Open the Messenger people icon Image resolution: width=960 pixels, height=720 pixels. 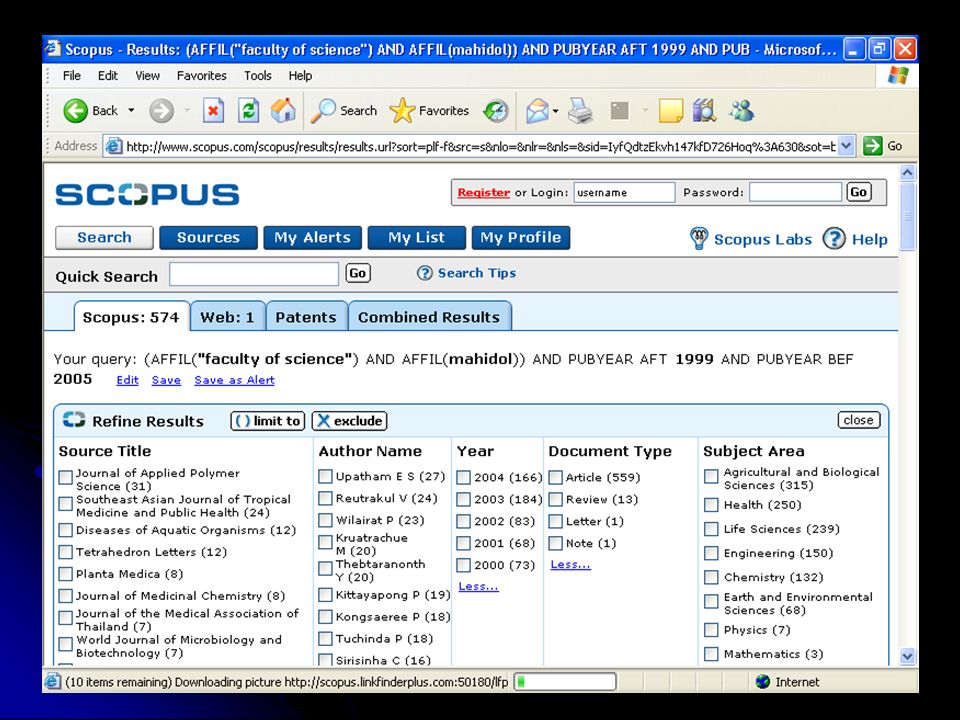741,111
